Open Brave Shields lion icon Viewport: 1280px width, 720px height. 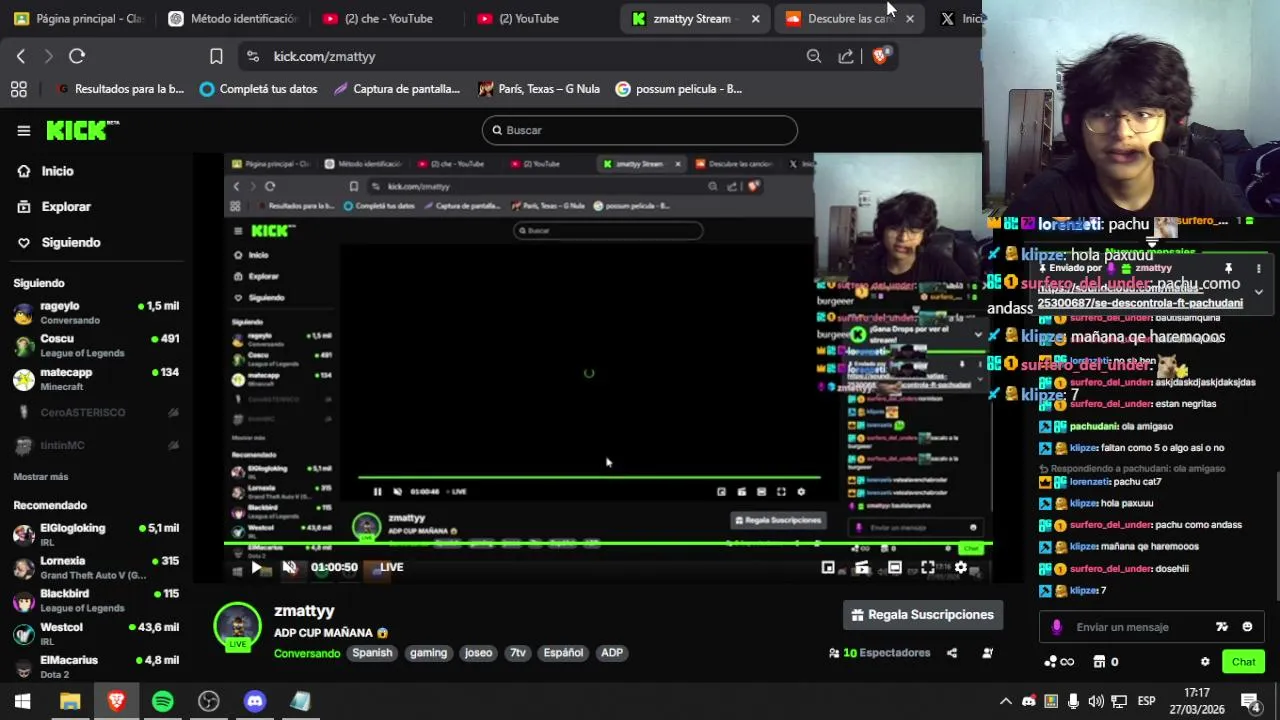click(x=880, y=57)
